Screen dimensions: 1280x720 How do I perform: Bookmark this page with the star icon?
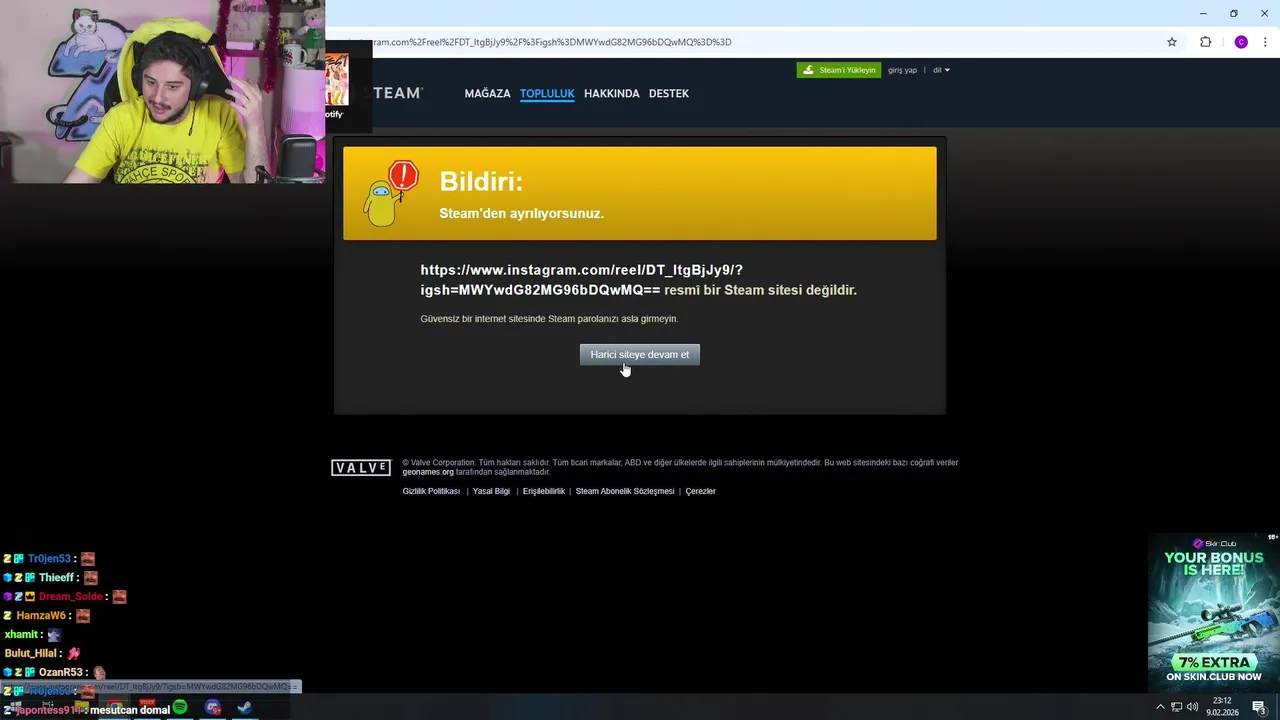[x=1172, y=42]
